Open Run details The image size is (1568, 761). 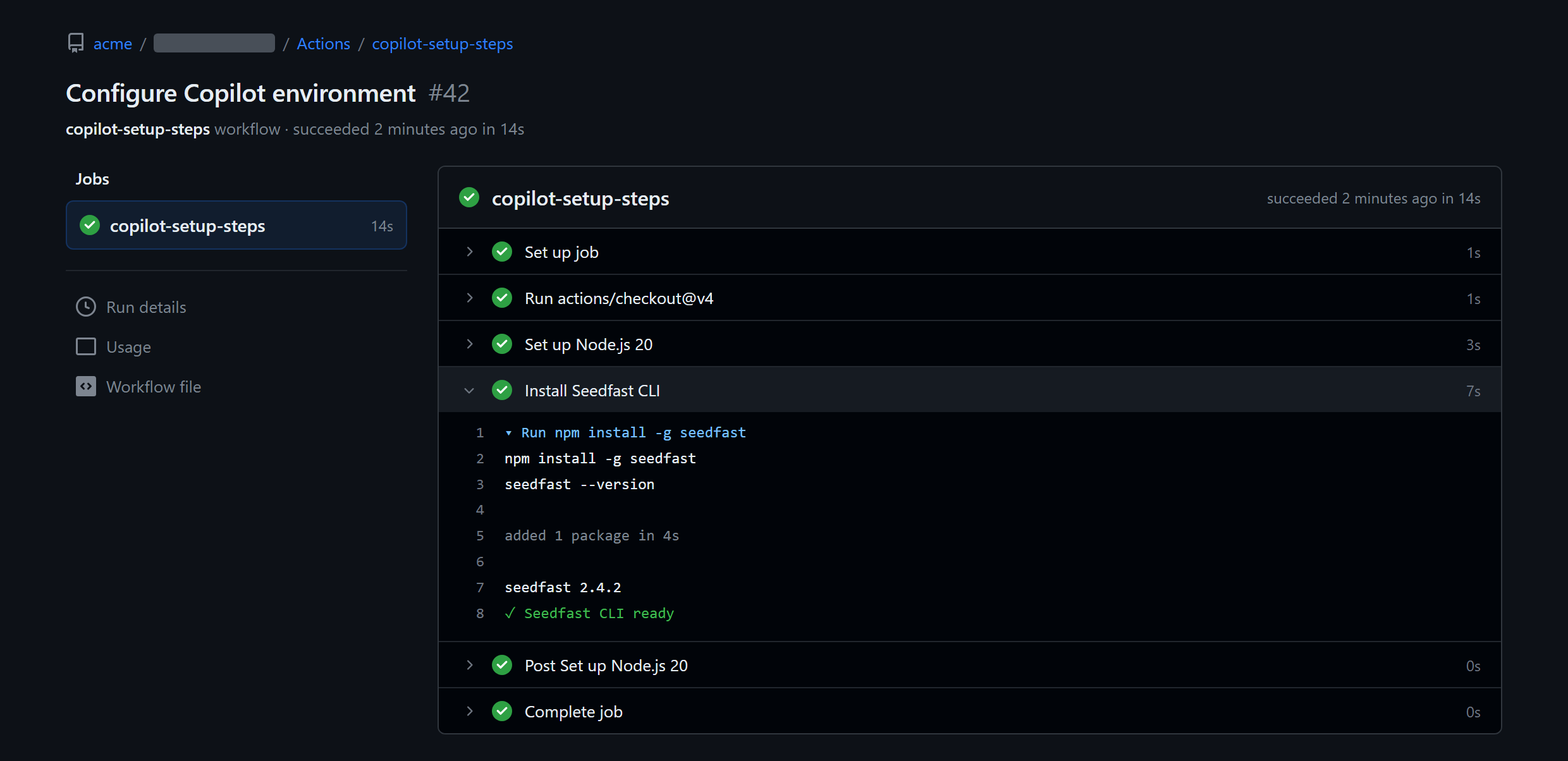click(146, 307)
